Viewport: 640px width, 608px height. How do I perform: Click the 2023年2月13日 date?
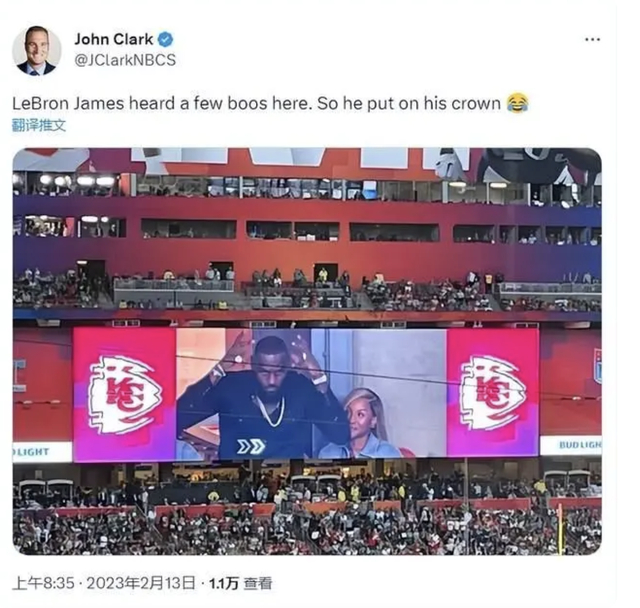pyautogui.click(x=141, y=583)
